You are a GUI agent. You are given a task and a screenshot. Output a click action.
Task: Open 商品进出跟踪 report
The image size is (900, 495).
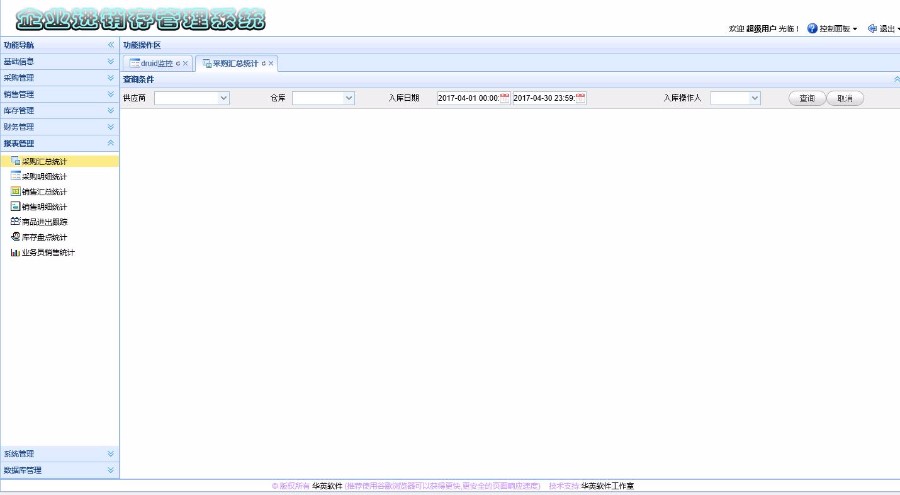(44, 222)
